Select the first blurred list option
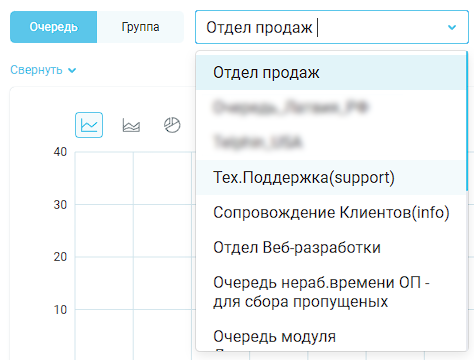 point(331,107)
